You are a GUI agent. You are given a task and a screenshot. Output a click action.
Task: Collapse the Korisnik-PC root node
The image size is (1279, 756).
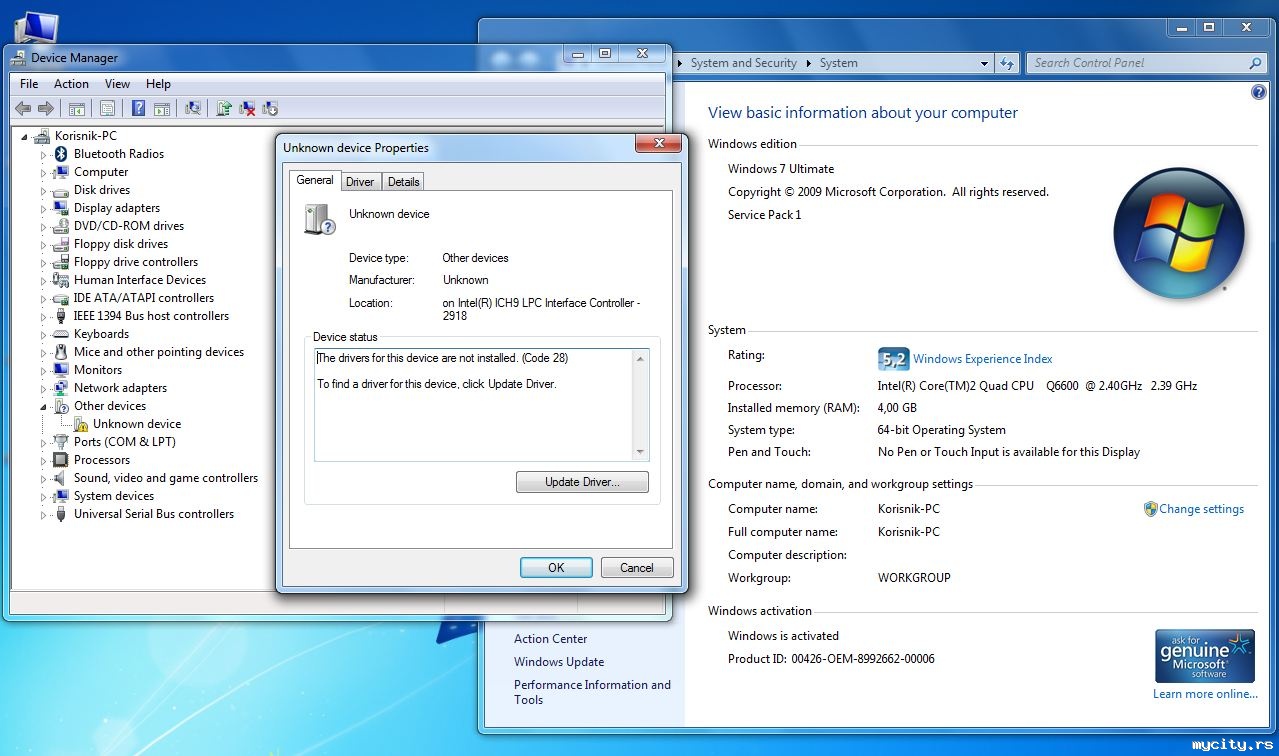[x=25, y=136]
